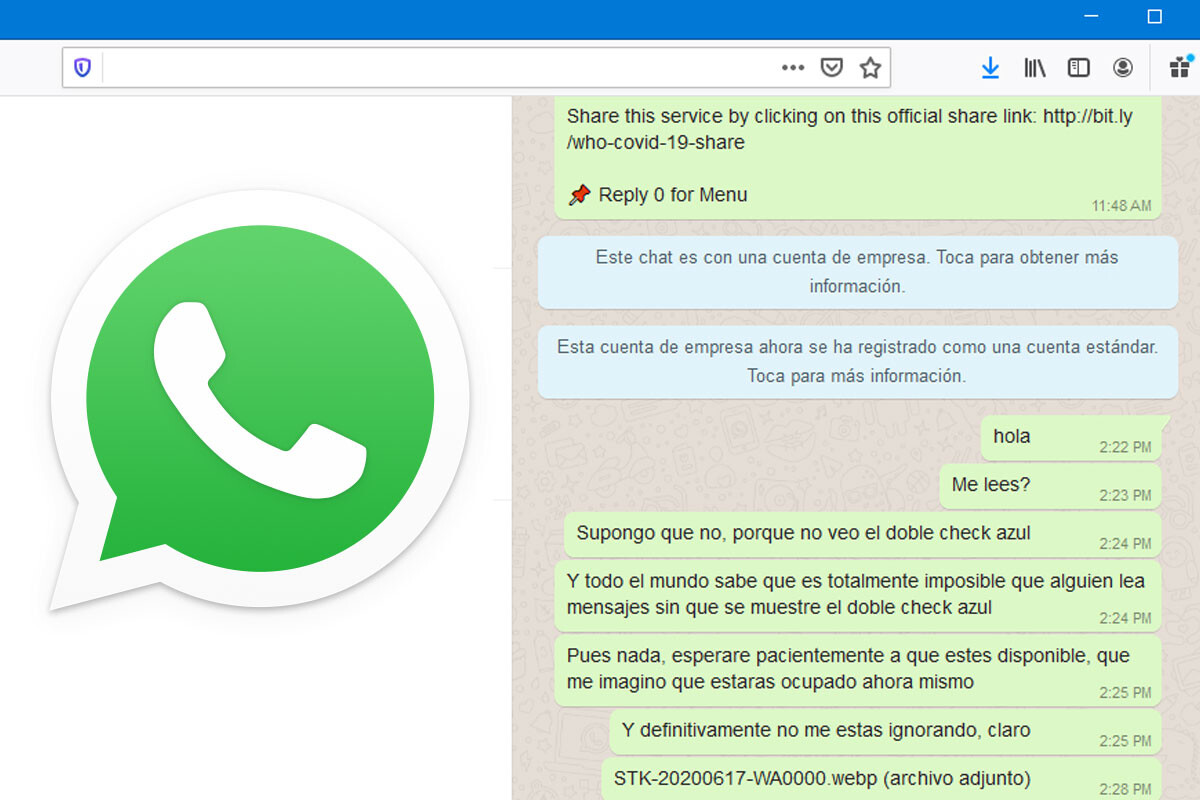
Task: Open the Firefox account profile icon
Action: click(x=1123, y=68)
